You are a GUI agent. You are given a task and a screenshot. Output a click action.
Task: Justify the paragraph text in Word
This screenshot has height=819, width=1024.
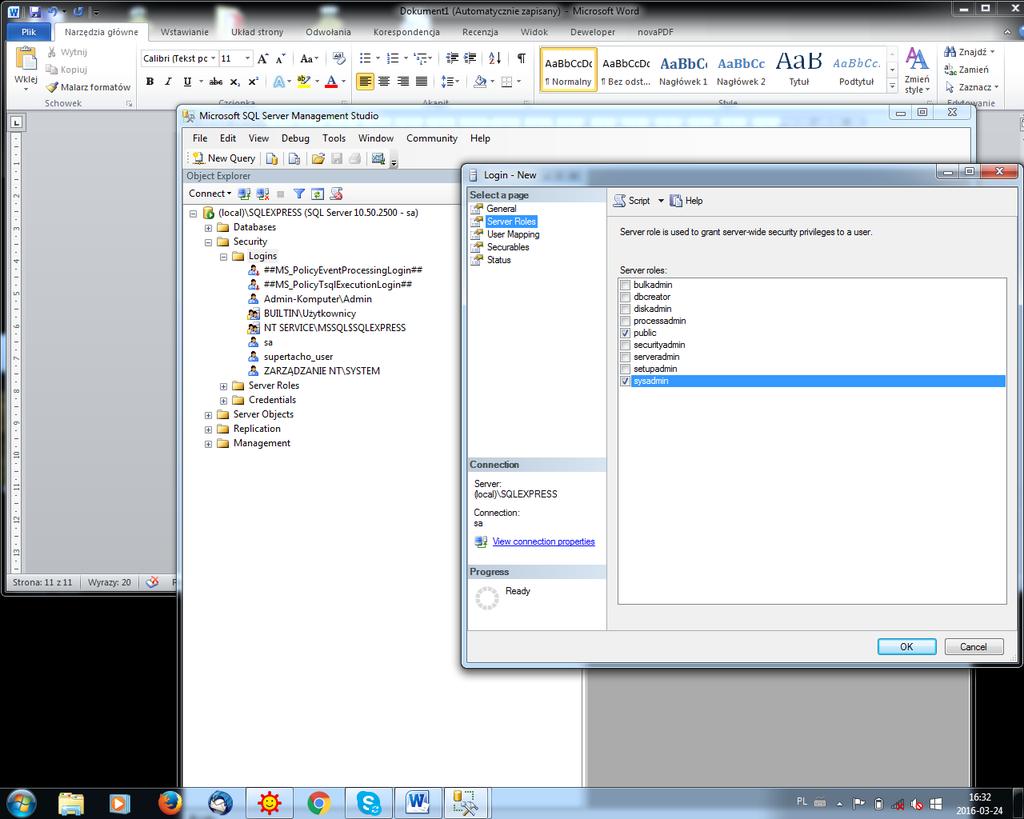(x=422, y=82)
